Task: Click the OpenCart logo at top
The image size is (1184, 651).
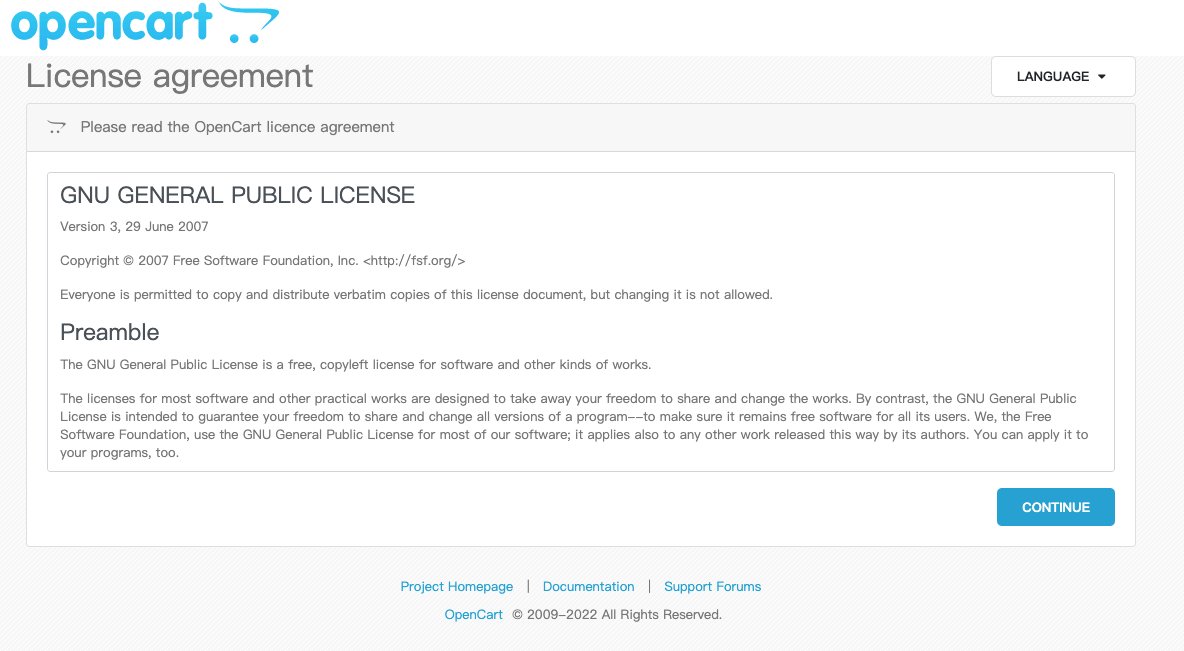Action: click(x=145, y=25)
